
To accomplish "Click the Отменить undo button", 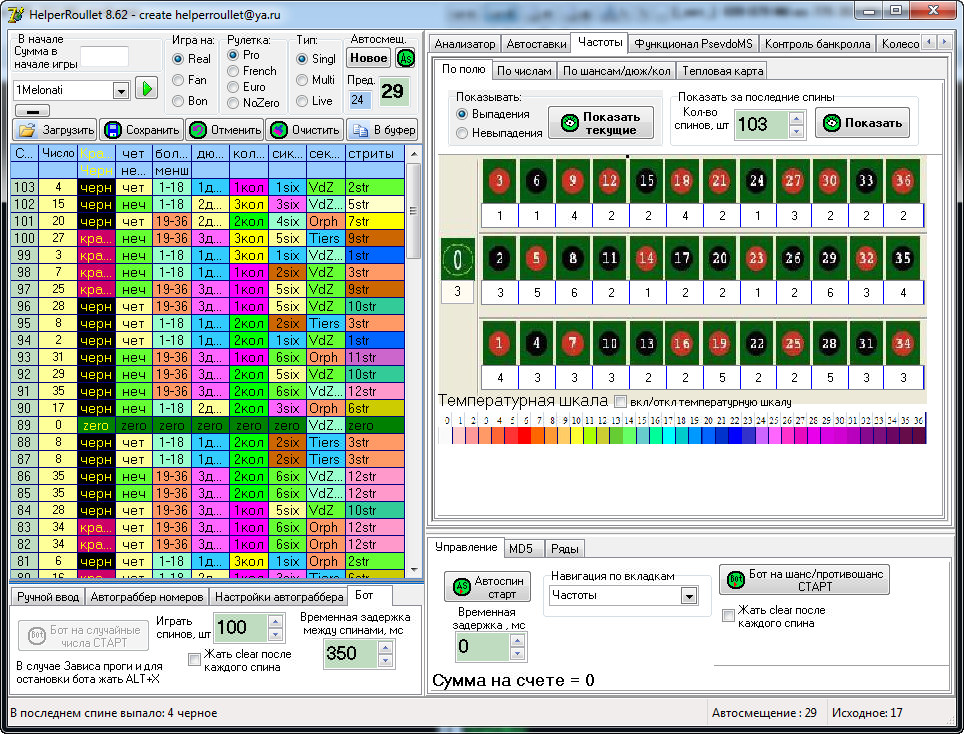I will 225,130.
